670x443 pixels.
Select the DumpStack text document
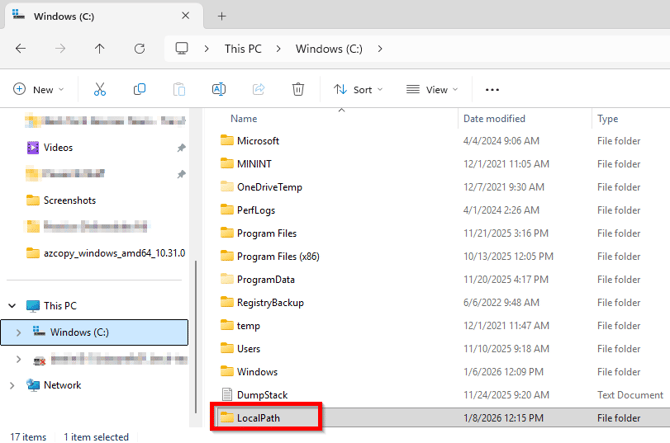[262, 394]
